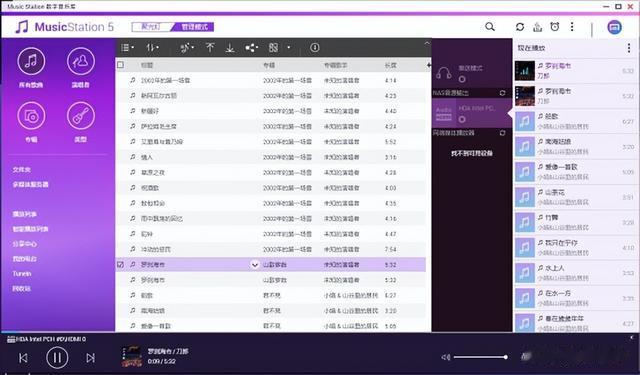Sort by the Album Artist column header

pyautogui.click(x=336, y=65)
